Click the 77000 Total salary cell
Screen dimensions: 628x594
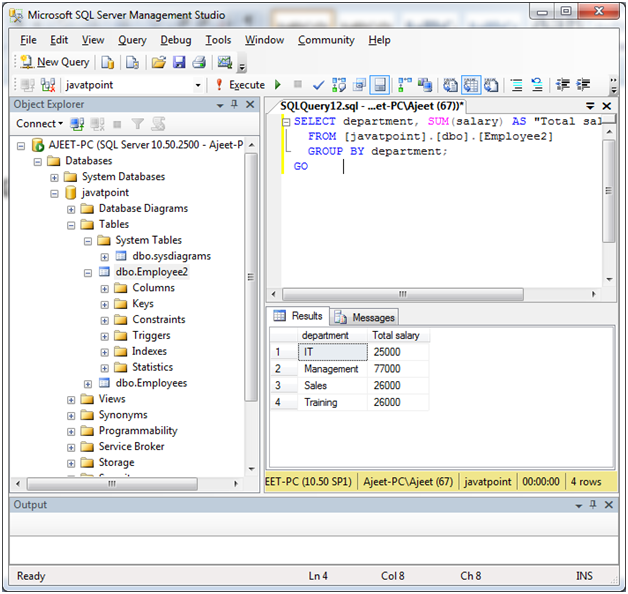398,369
